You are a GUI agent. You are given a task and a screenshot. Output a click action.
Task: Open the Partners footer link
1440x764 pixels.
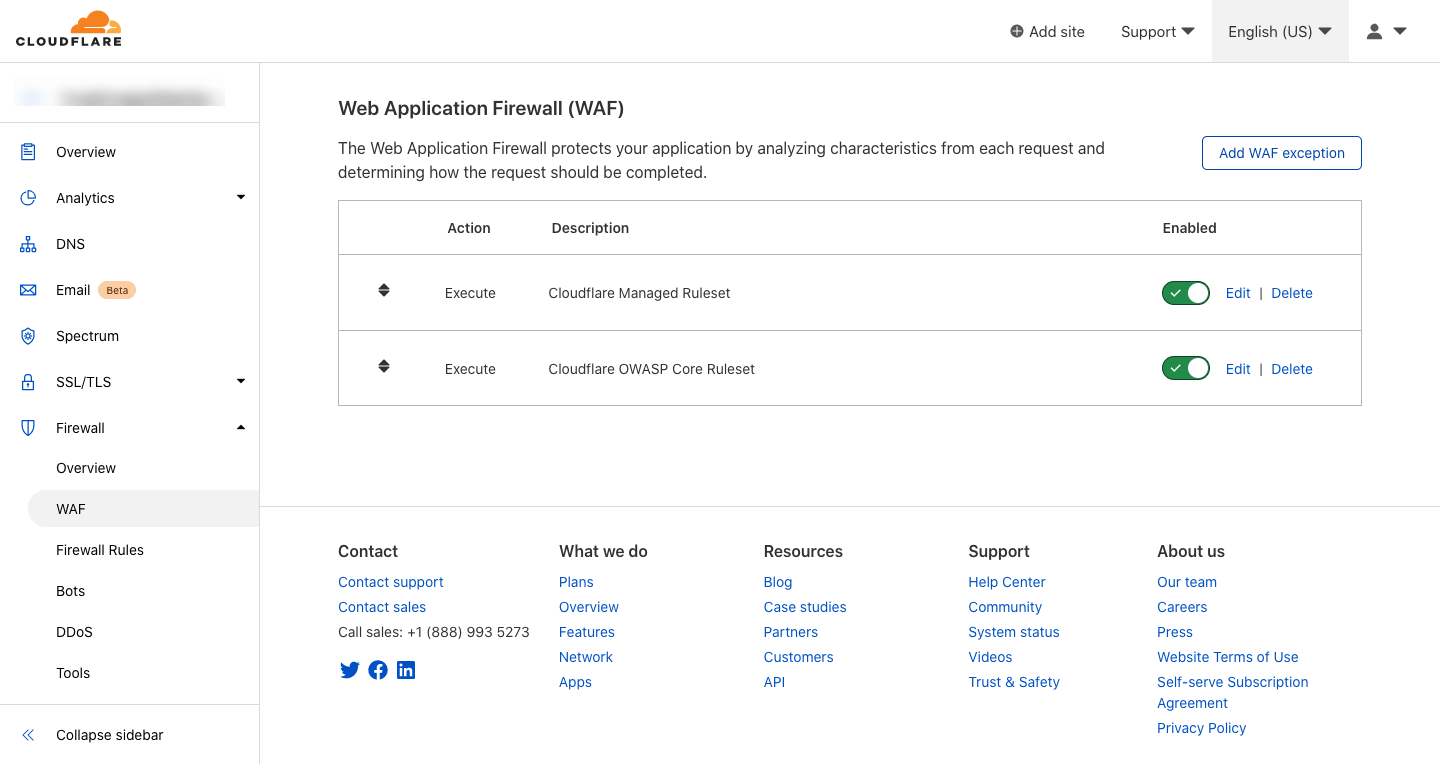coord(791,632)
